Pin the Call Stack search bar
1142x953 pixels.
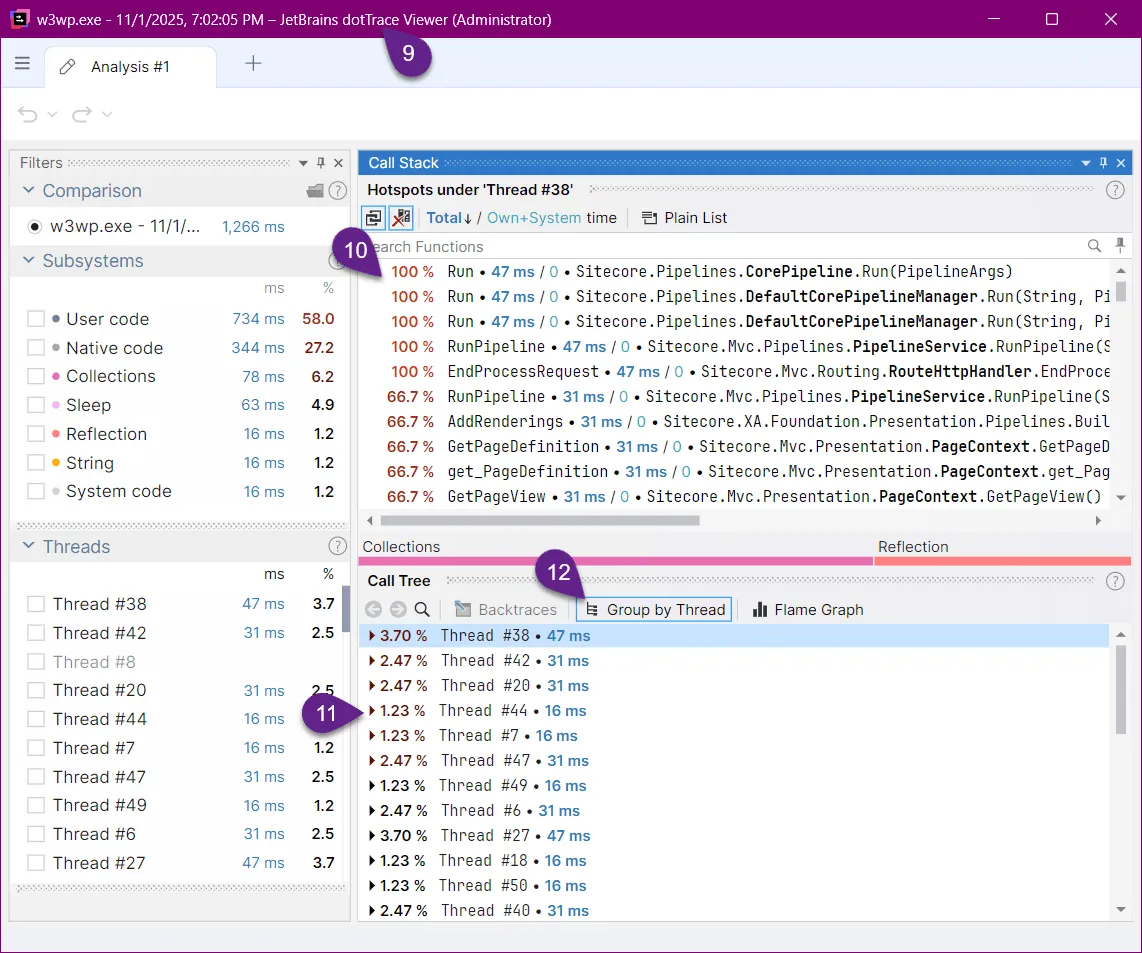(x=1120, y=245)
